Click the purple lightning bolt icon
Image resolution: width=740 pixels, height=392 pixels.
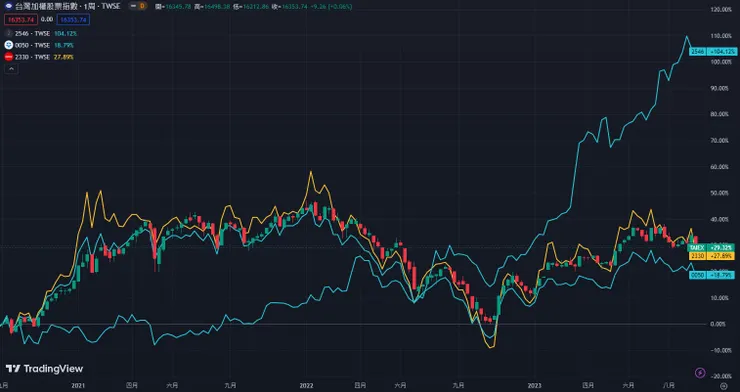700,373
